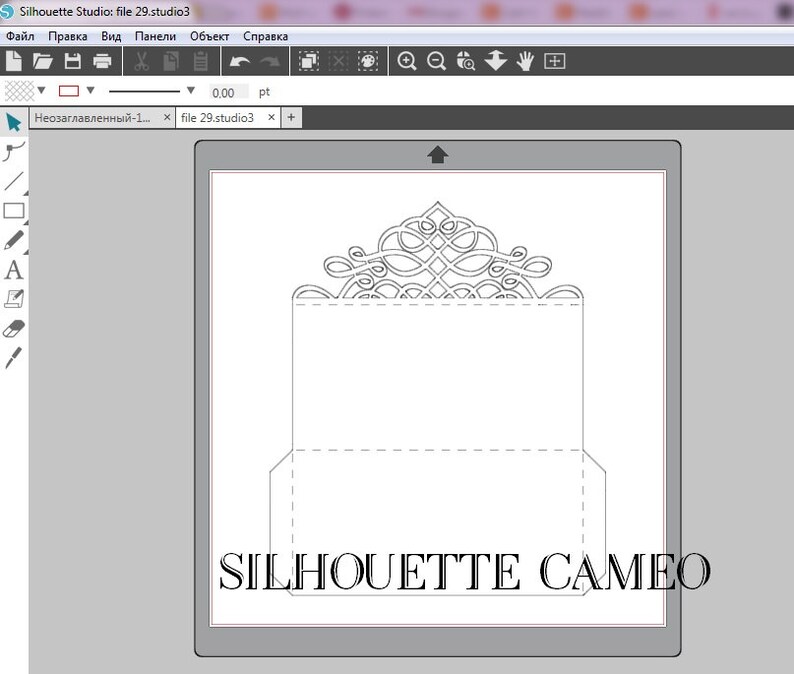This screenshot has height=674, width=794.
Task: Open the Правка menu
Action: 68,36
